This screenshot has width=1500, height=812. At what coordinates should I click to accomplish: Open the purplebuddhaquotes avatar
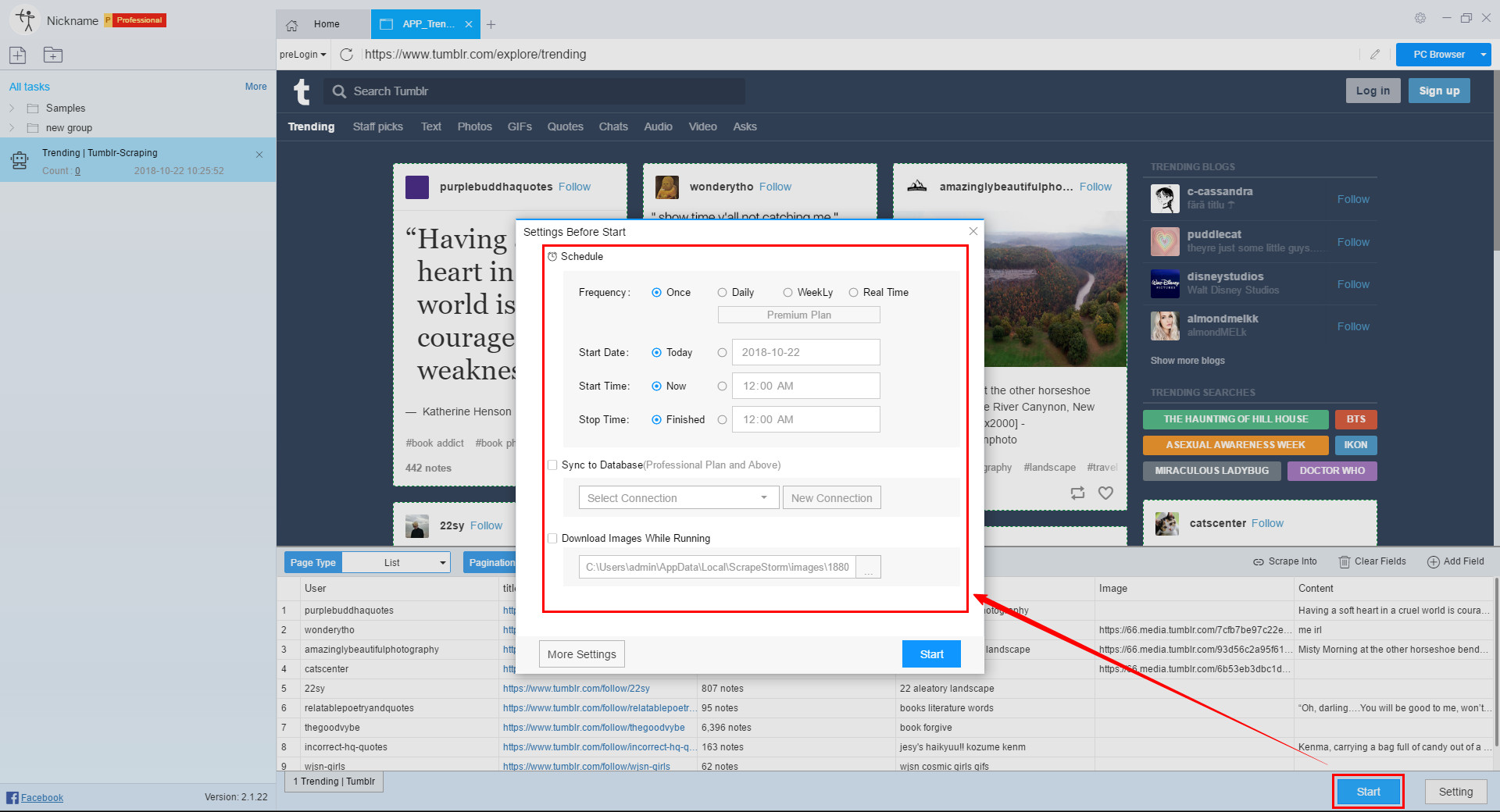pyautogui.click(x=417, y=187)
